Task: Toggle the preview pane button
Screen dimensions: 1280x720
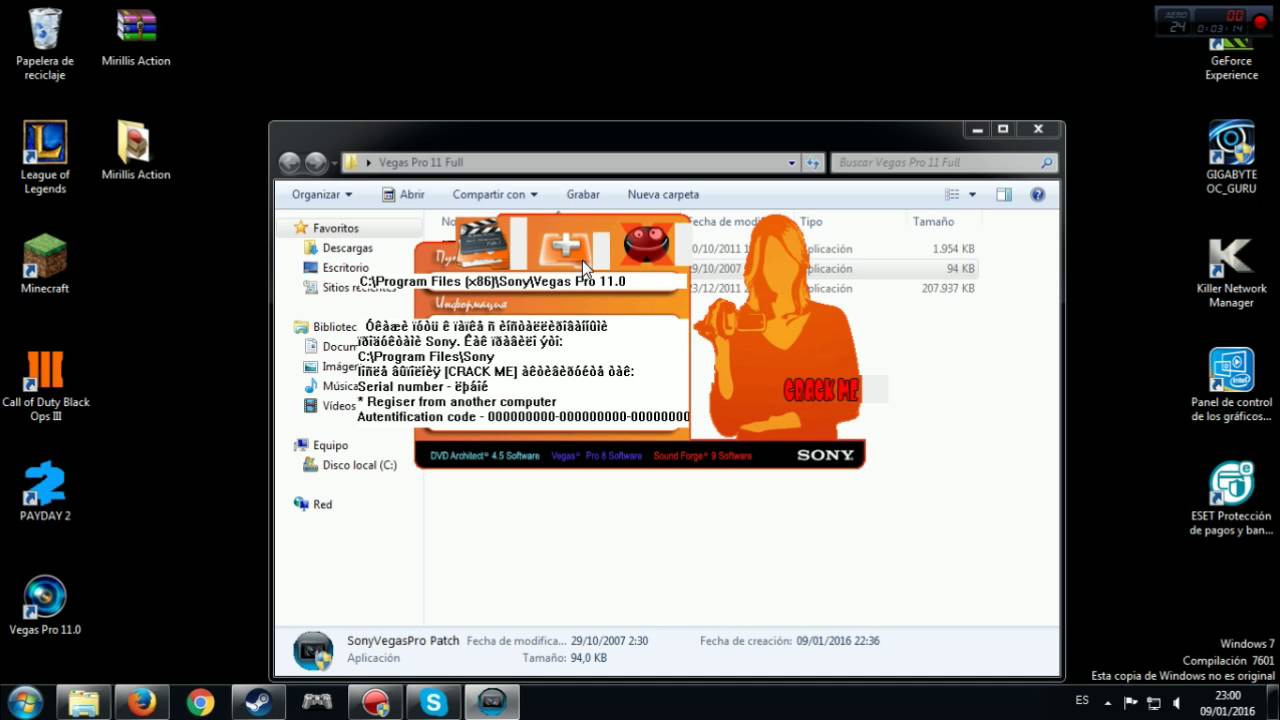Action: coord(1004,195)
